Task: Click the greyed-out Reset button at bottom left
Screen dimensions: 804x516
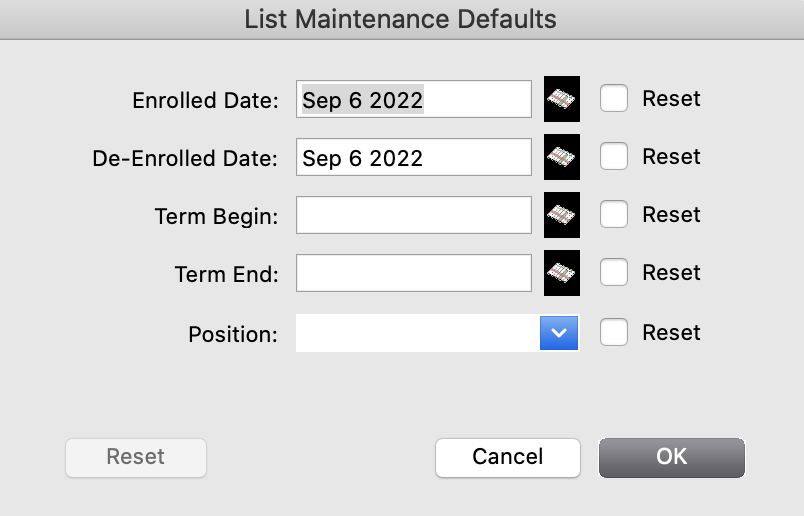Action: tap(135, 457)
